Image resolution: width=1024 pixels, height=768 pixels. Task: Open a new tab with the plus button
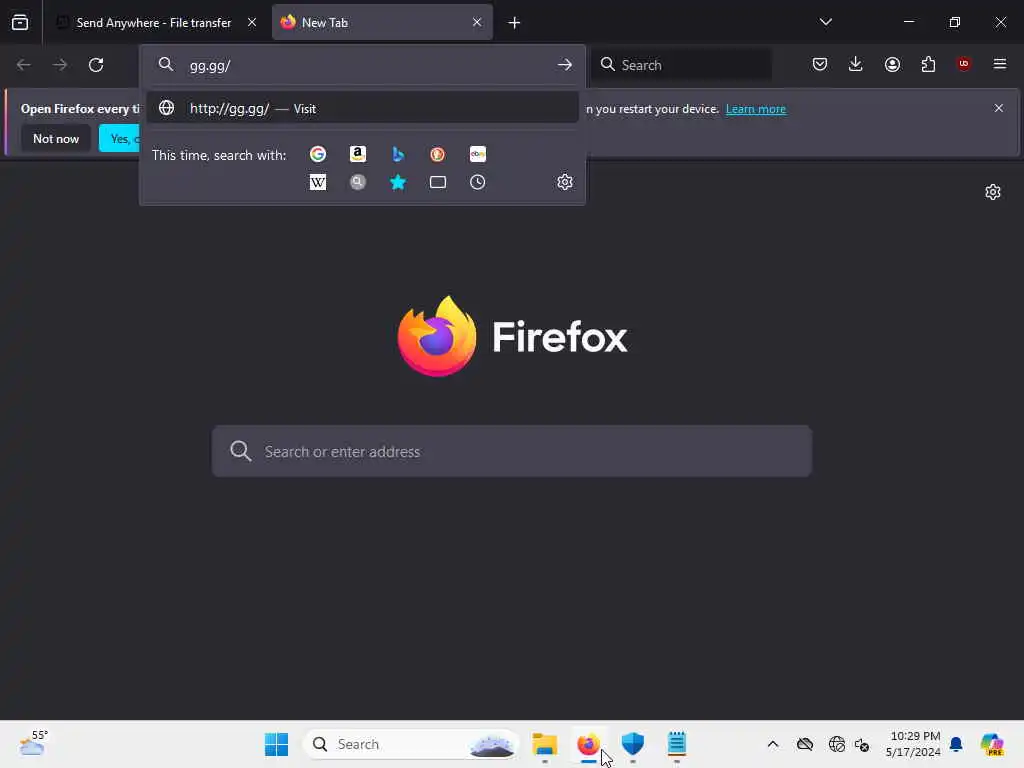click(x=514, y=23)
